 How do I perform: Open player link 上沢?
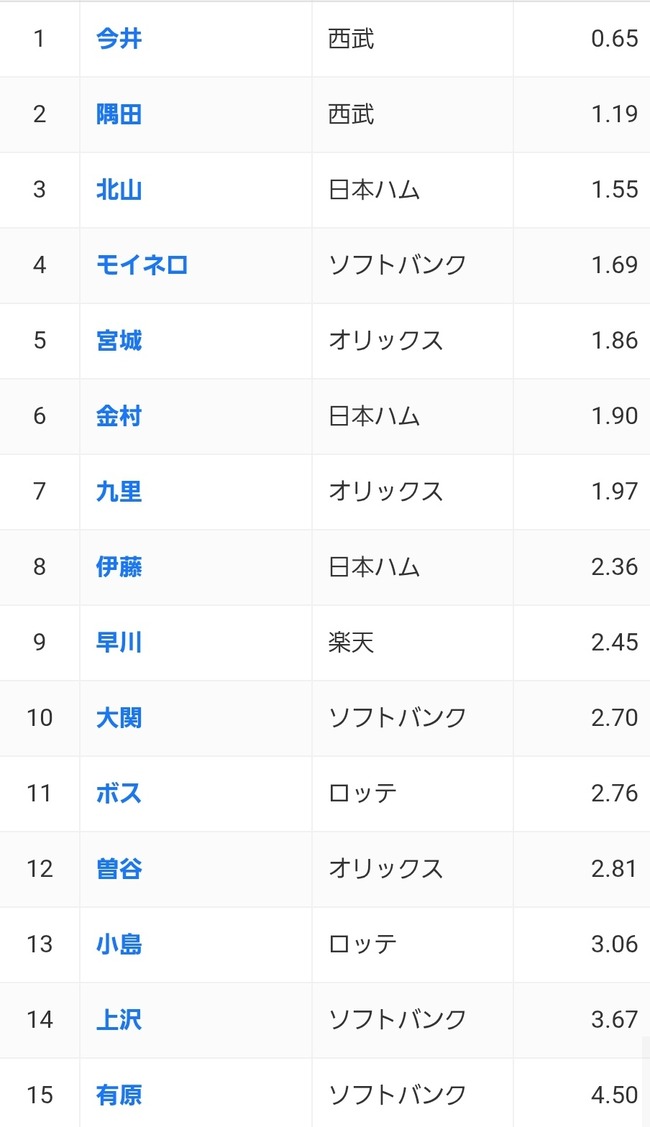[x=119, y=1020]
